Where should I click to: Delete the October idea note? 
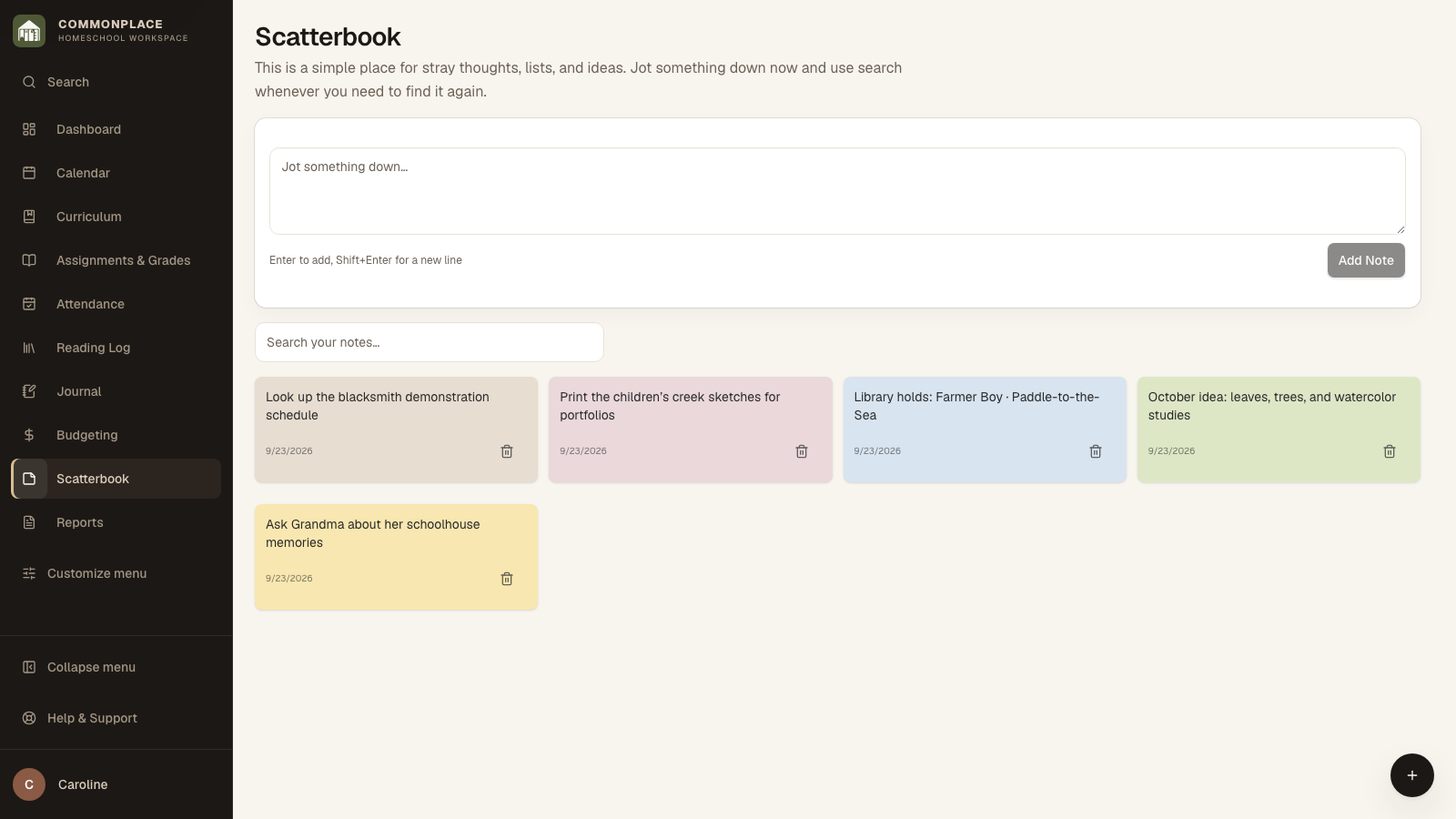(x=1390, y=451)
